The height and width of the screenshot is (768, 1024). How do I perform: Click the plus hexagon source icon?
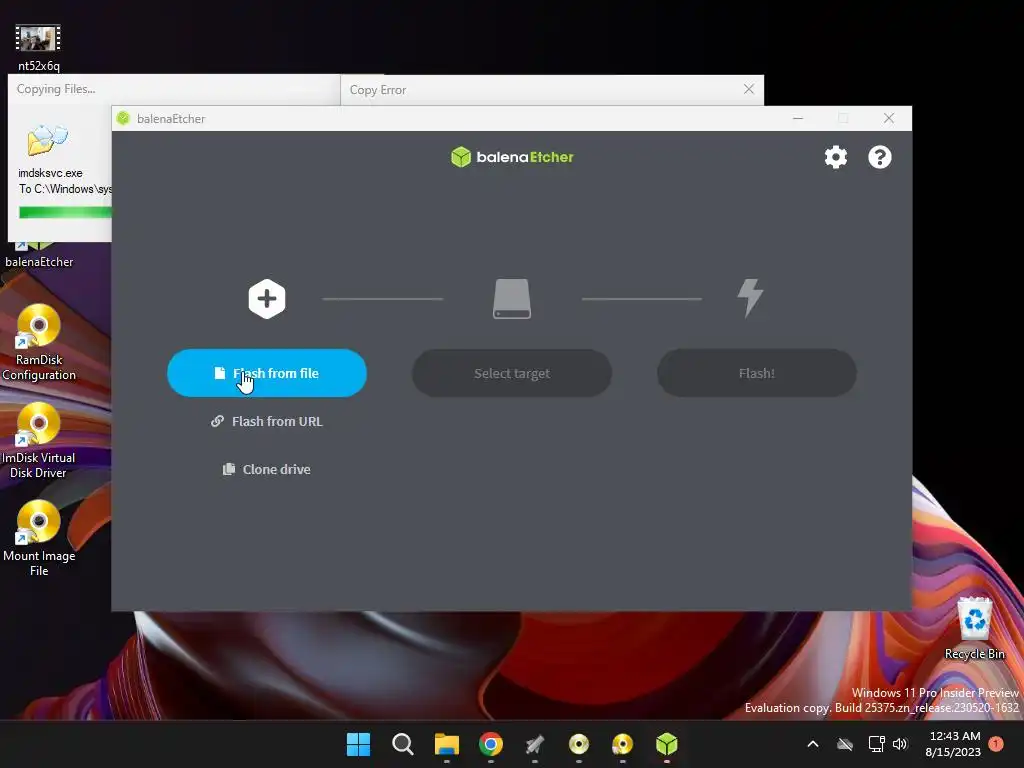(266, 299)
